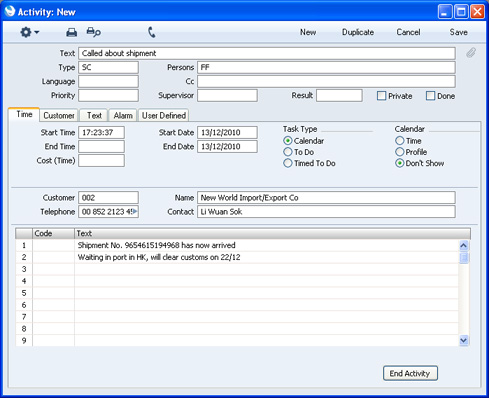Select Calendar task type radio button
The width and height of the screenshot is (489, 398).
click(288, 141)
